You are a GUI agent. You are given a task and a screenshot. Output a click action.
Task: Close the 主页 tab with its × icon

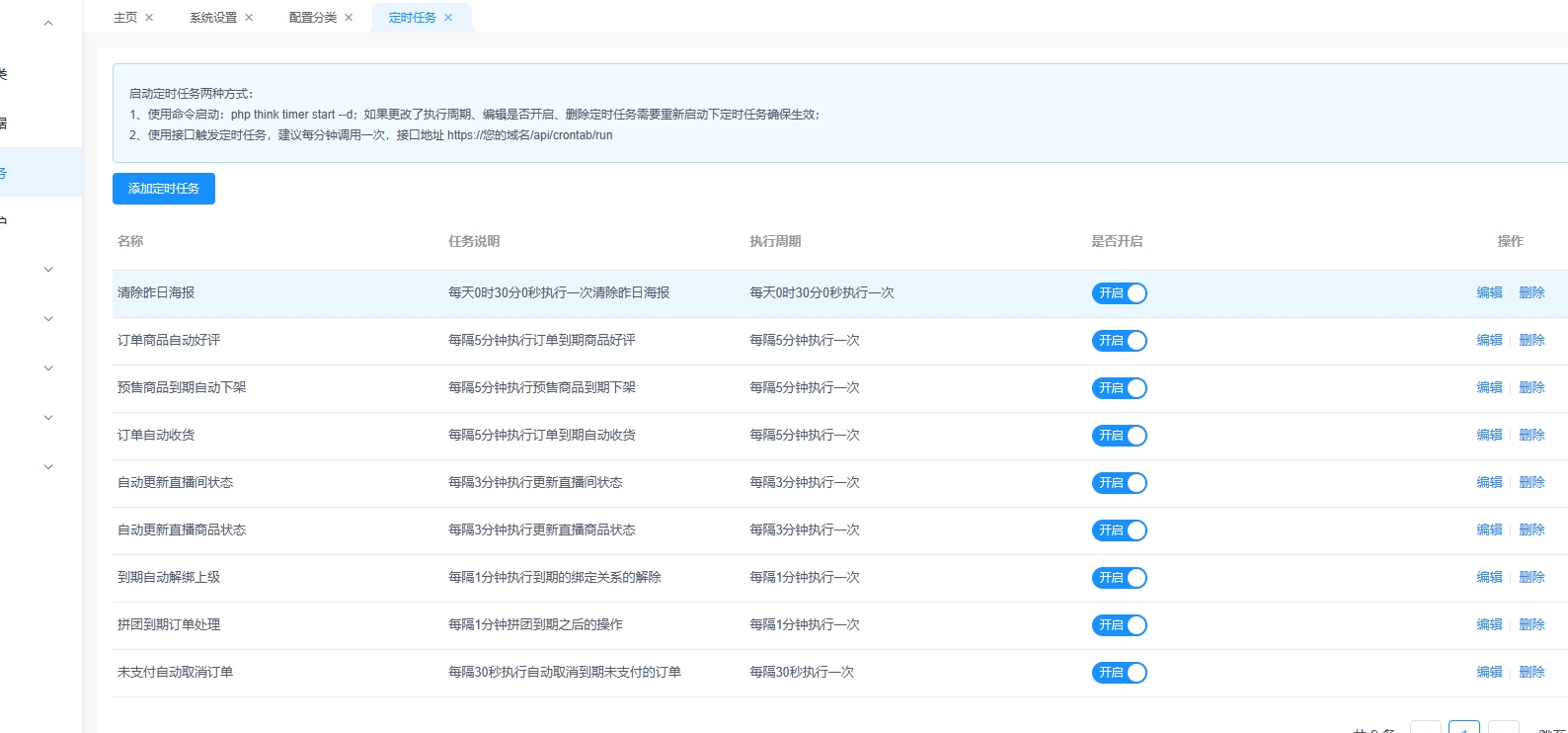(x=149, y=18)
